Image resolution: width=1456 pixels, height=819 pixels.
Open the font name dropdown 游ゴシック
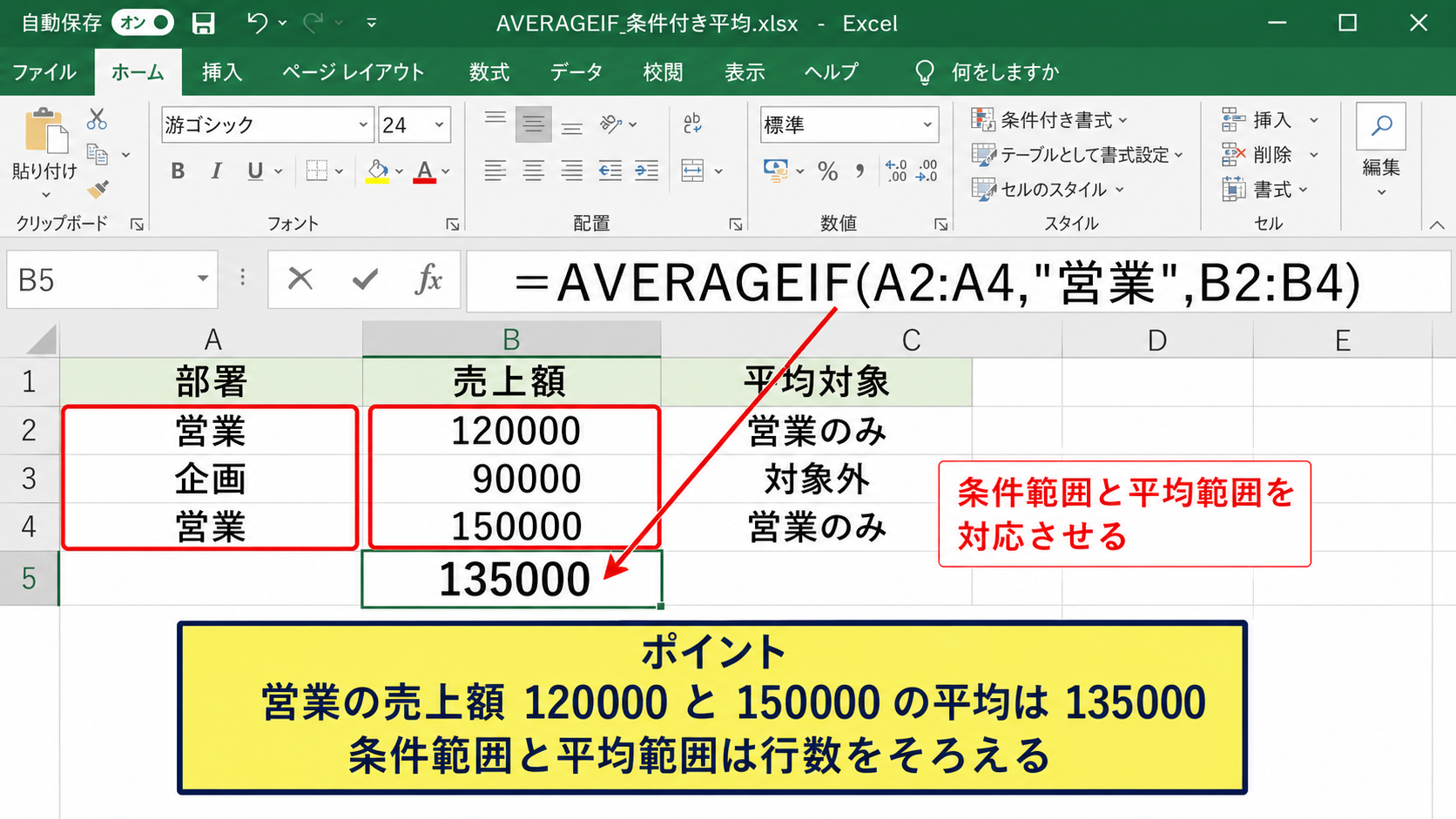point(363,125)
